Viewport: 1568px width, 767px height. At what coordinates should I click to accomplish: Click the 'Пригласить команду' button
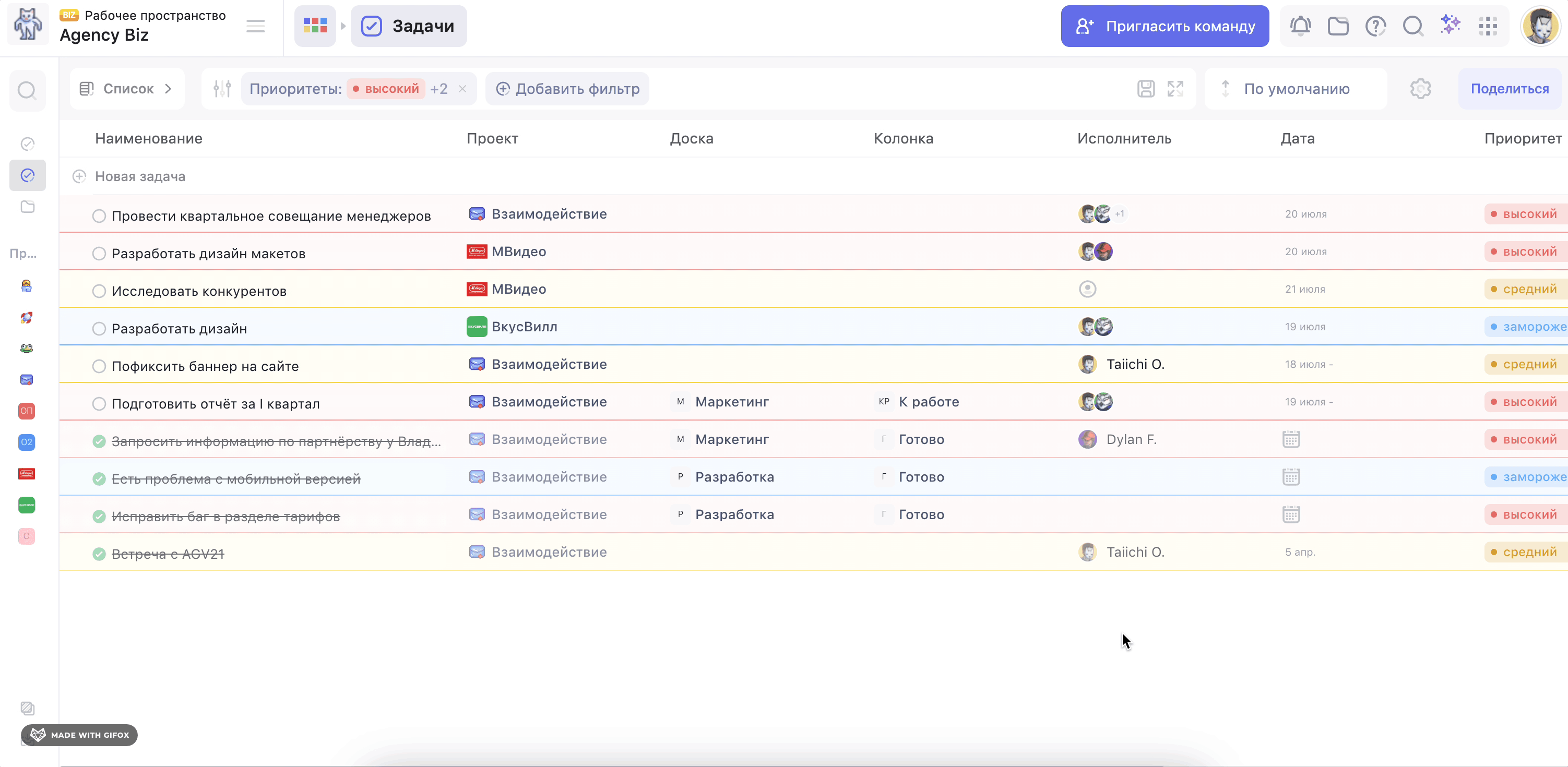(x=1165, y=26)
